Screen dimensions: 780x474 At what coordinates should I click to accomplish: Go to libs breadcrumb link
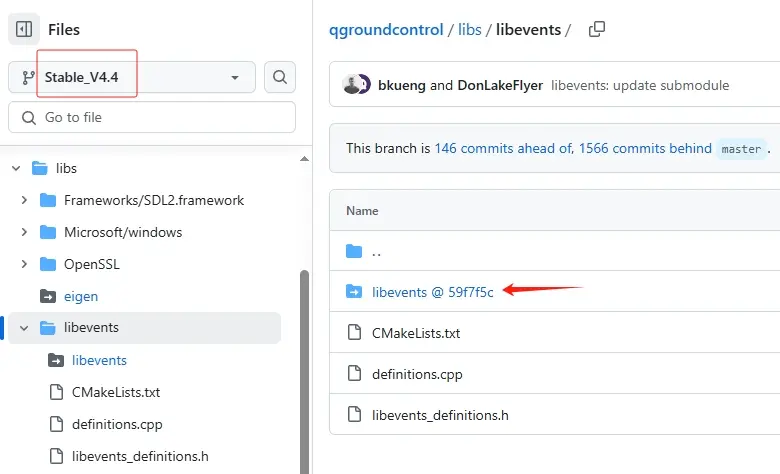(x=470, y=30)
